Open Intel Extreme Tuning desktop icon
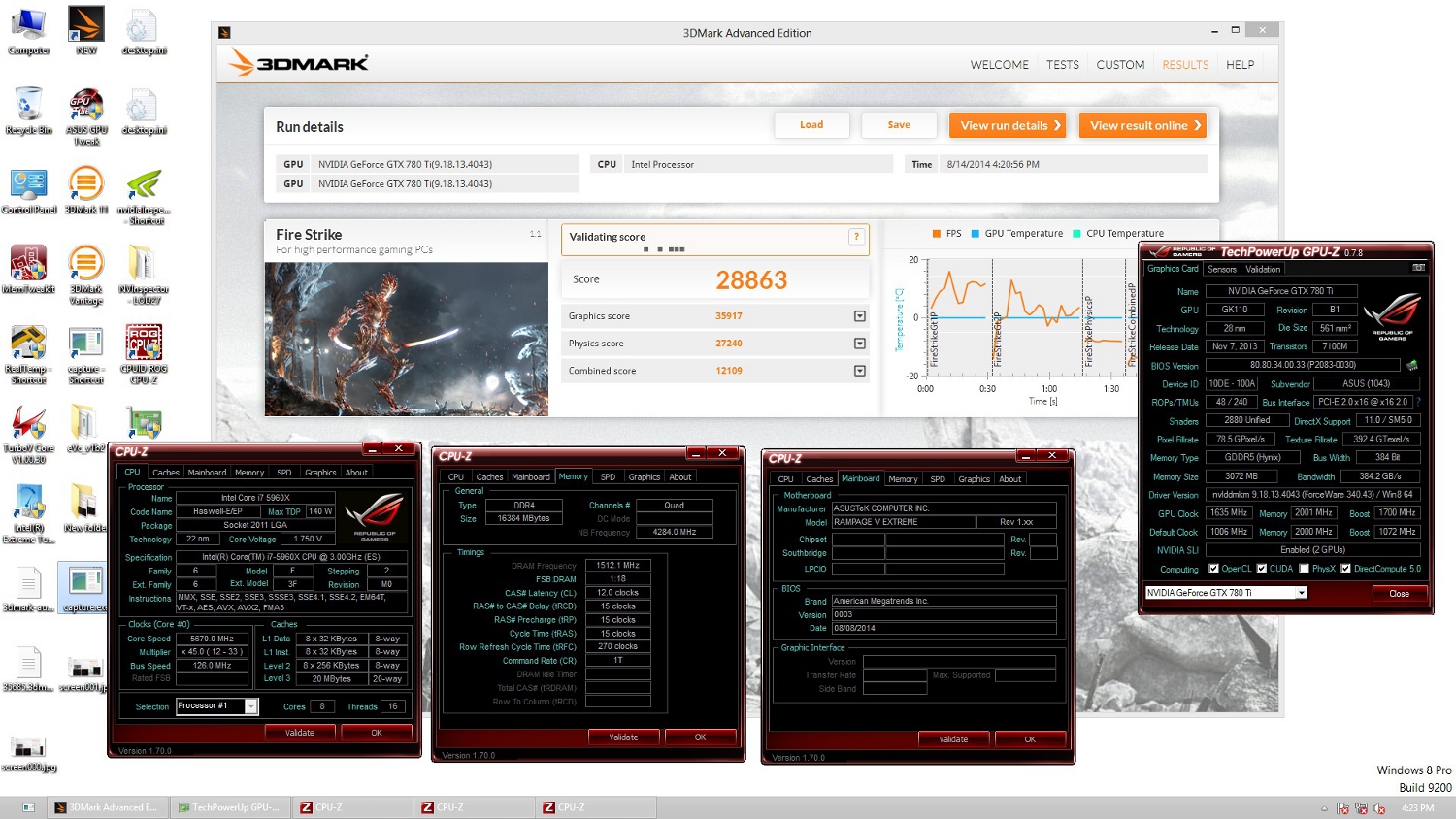Screen dimensions: 1456x819 point(28,514)
